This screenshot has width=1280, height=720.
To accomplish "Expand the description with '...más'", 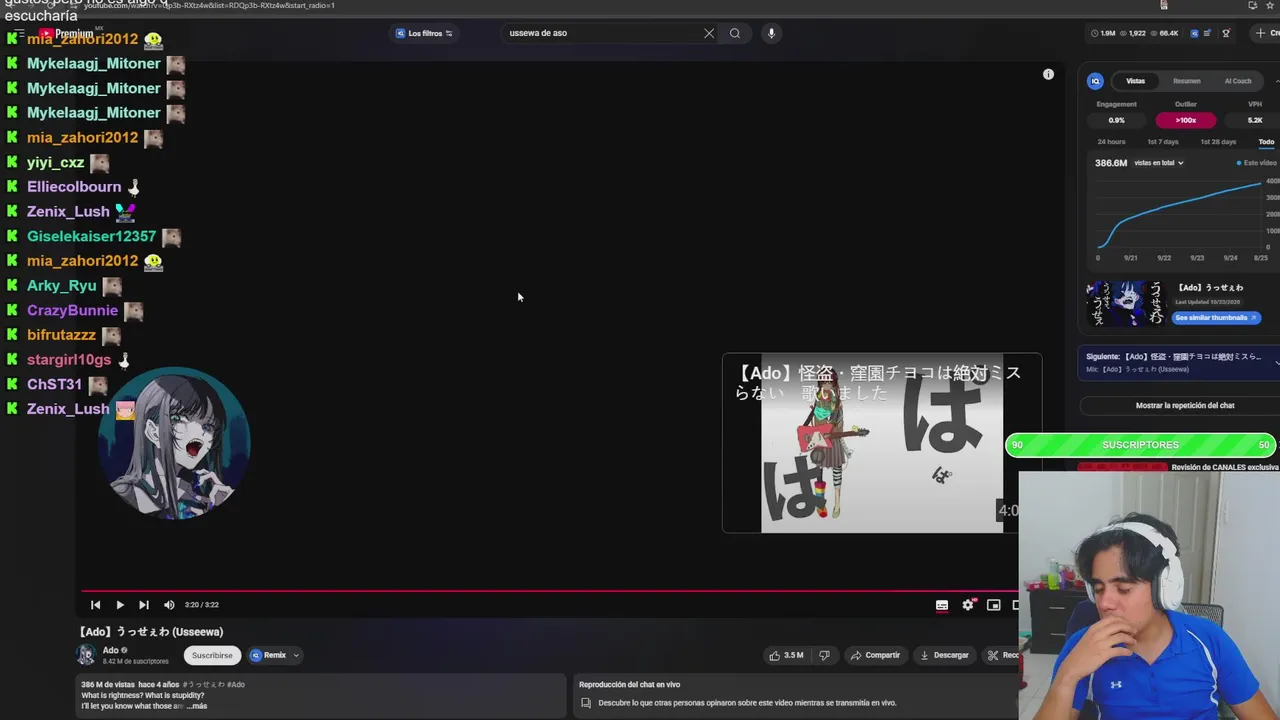I will click(196, 706).
